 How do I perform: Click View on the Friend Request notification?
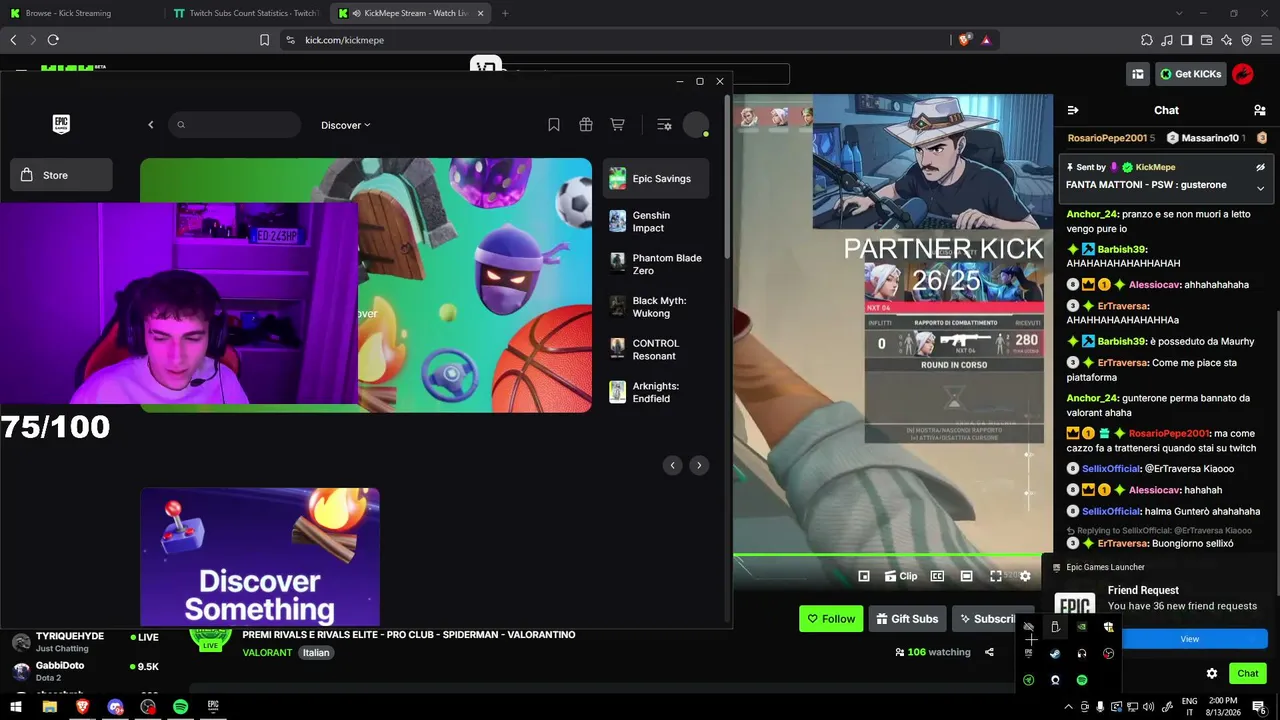(x=1189, y=639)
